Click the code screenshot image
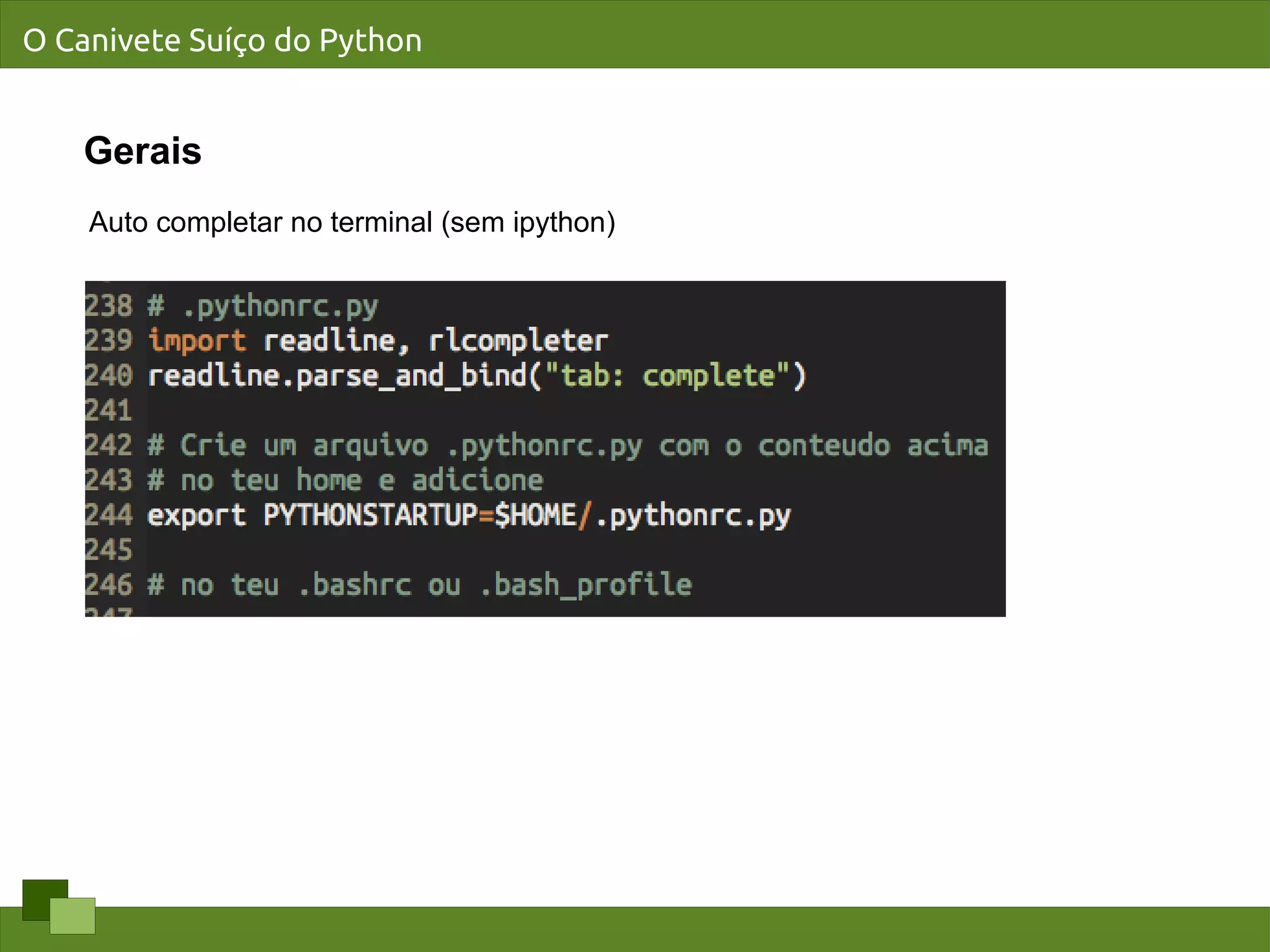 point(545,448)
